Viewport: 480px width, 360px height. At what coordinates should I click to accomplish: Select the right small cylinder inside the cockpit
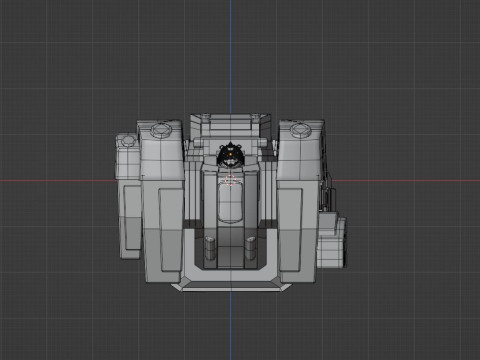pyautogui.click(x=251, y=248)
